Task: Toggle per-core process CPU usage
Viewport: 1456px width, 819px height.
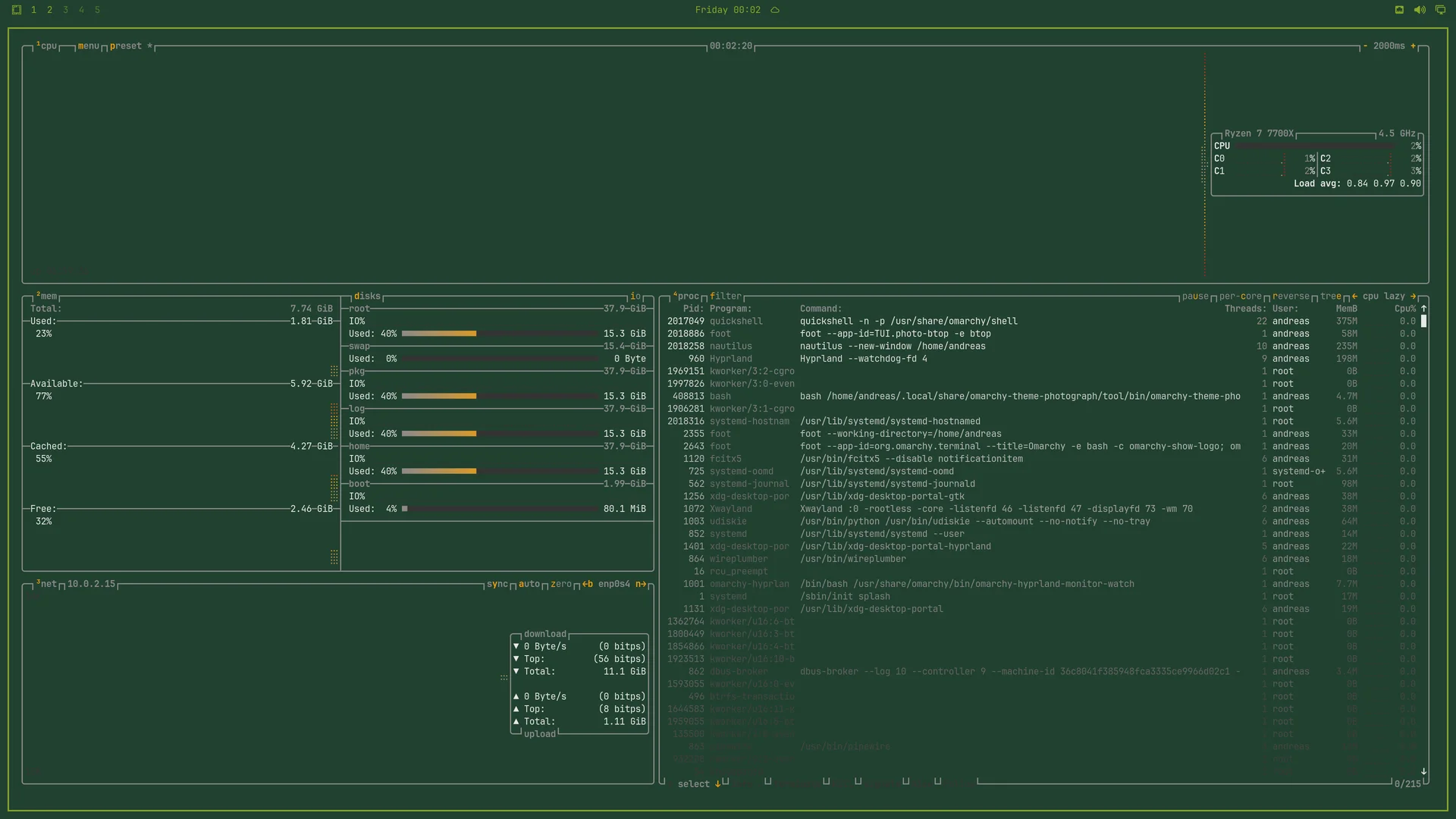Action: pyautogui.click(x=1241, y=297)
